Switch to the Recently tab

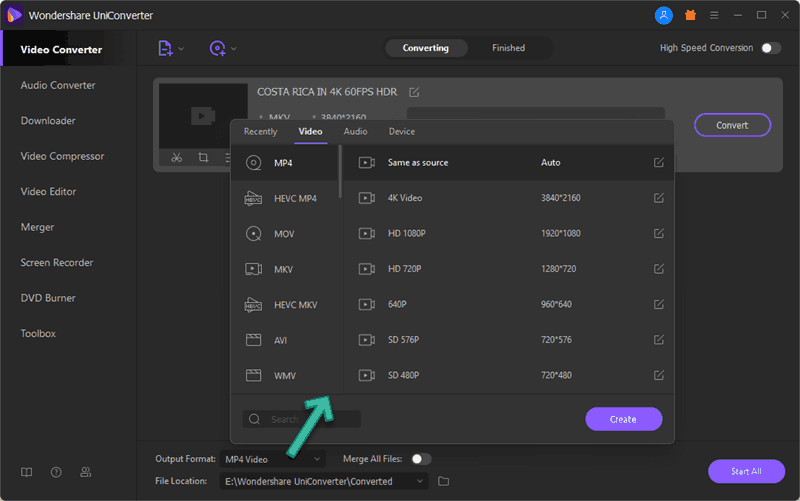tap(260, 132)
